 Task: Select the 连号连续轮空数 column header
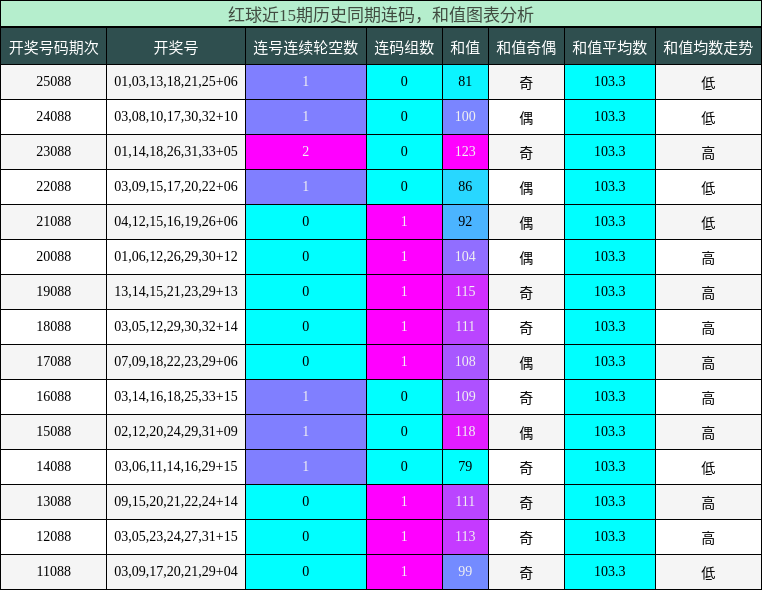coord(306,47)
